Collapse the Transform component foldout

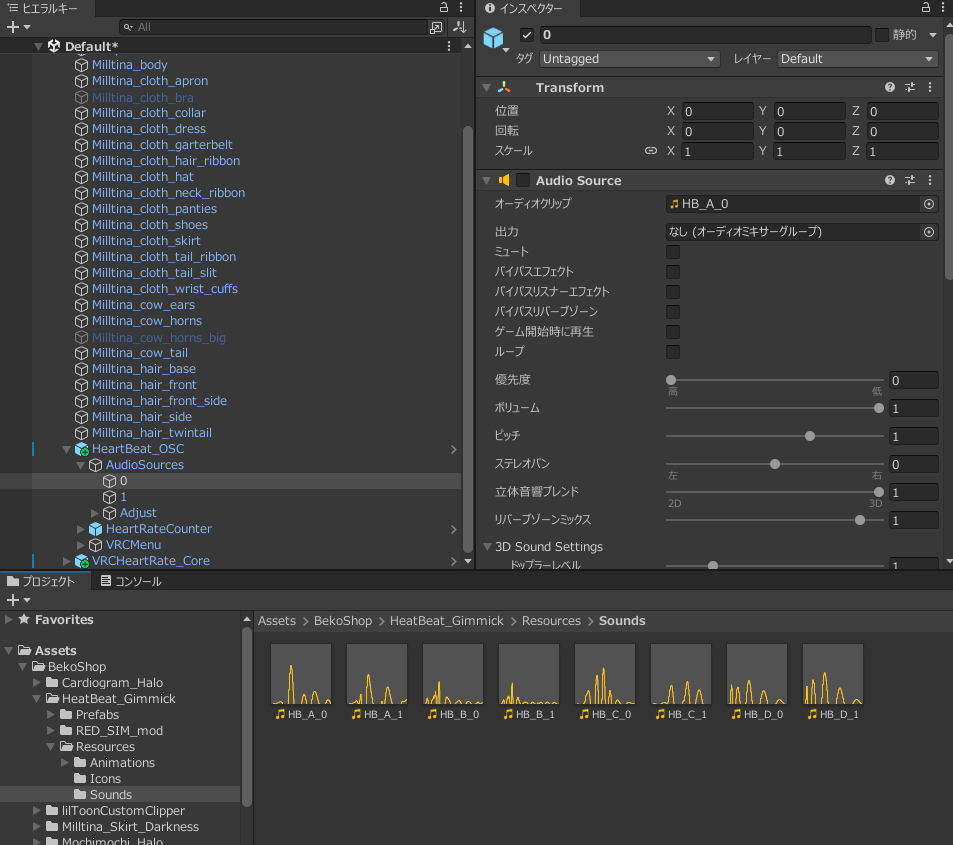pos(486,88)
